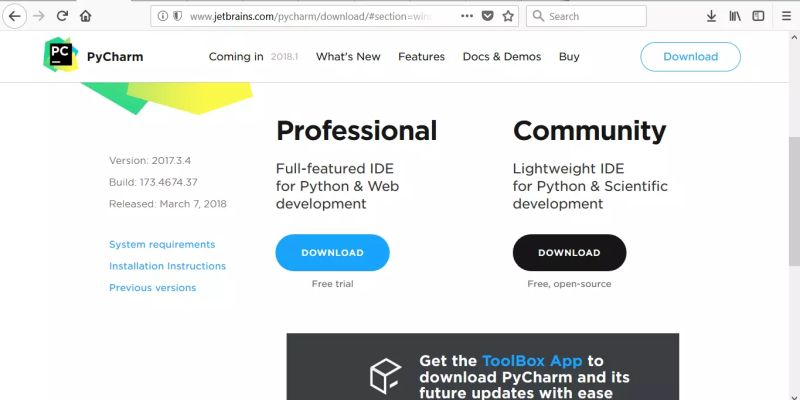Click the Community heading
Viewport: 800px width, 400px height.
click(x=589, y=131)
